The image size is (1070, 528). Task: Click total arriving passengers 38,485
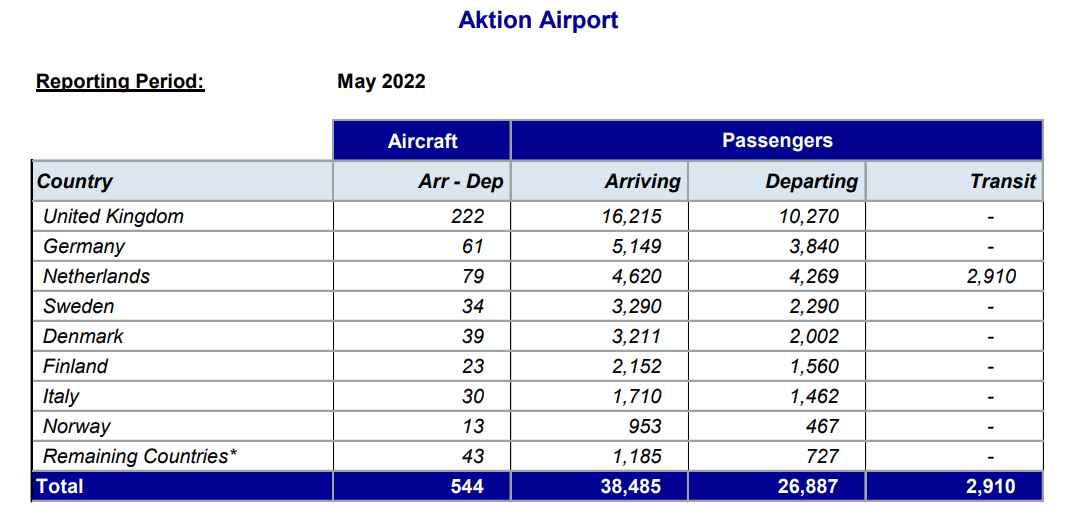[x=631, y=486]
